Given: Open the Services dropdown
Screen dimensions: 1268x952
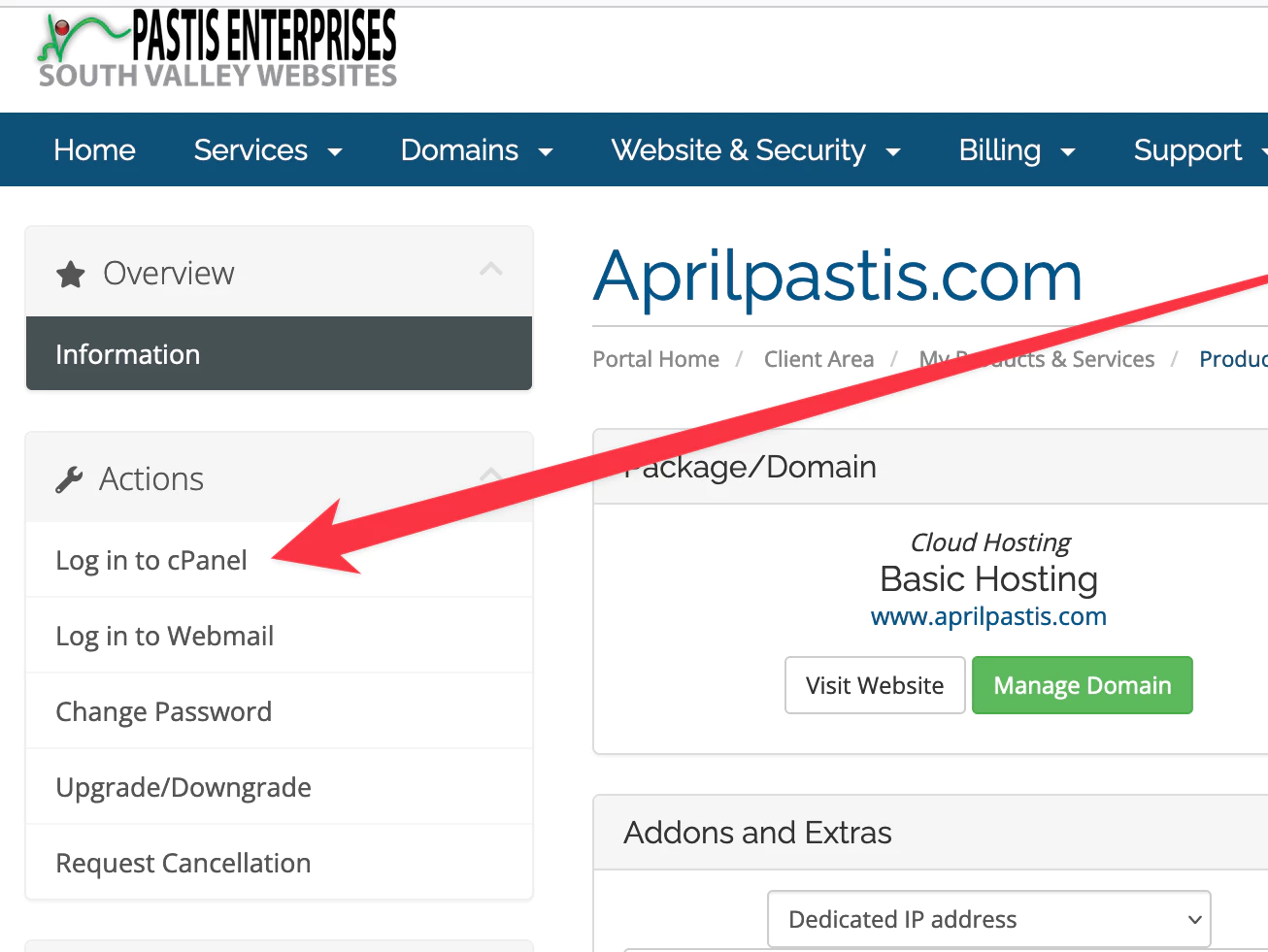Looking at the screenshot, I should coord(267,149).
